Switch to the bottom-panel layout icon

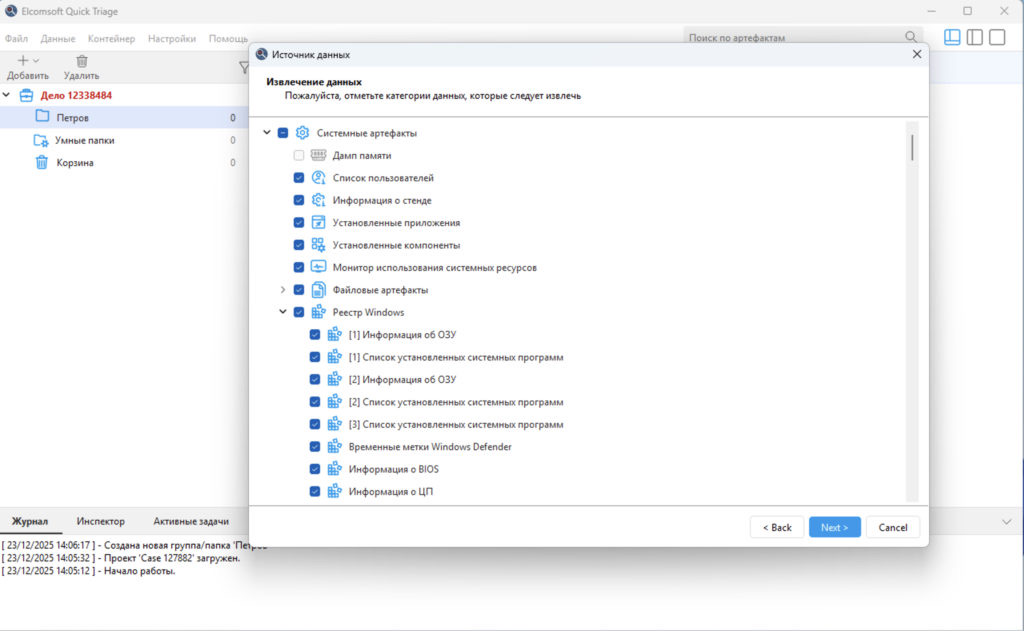(952, 37)
